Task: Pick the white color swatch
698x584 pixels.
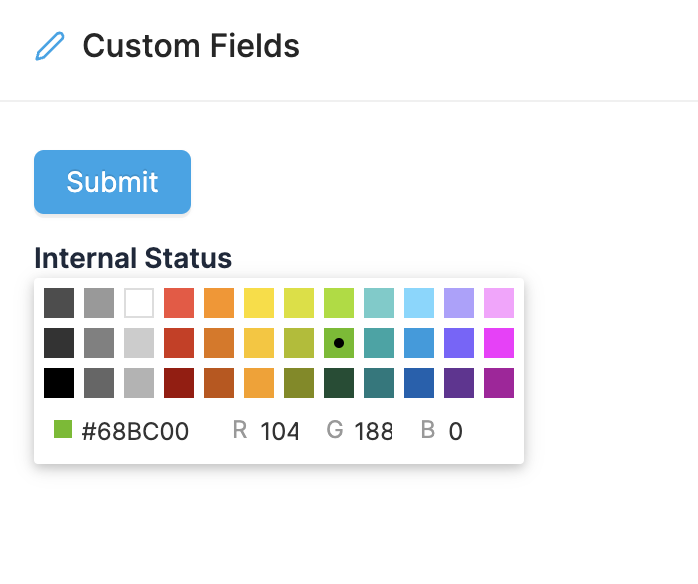Action: [x=139, y=303]
